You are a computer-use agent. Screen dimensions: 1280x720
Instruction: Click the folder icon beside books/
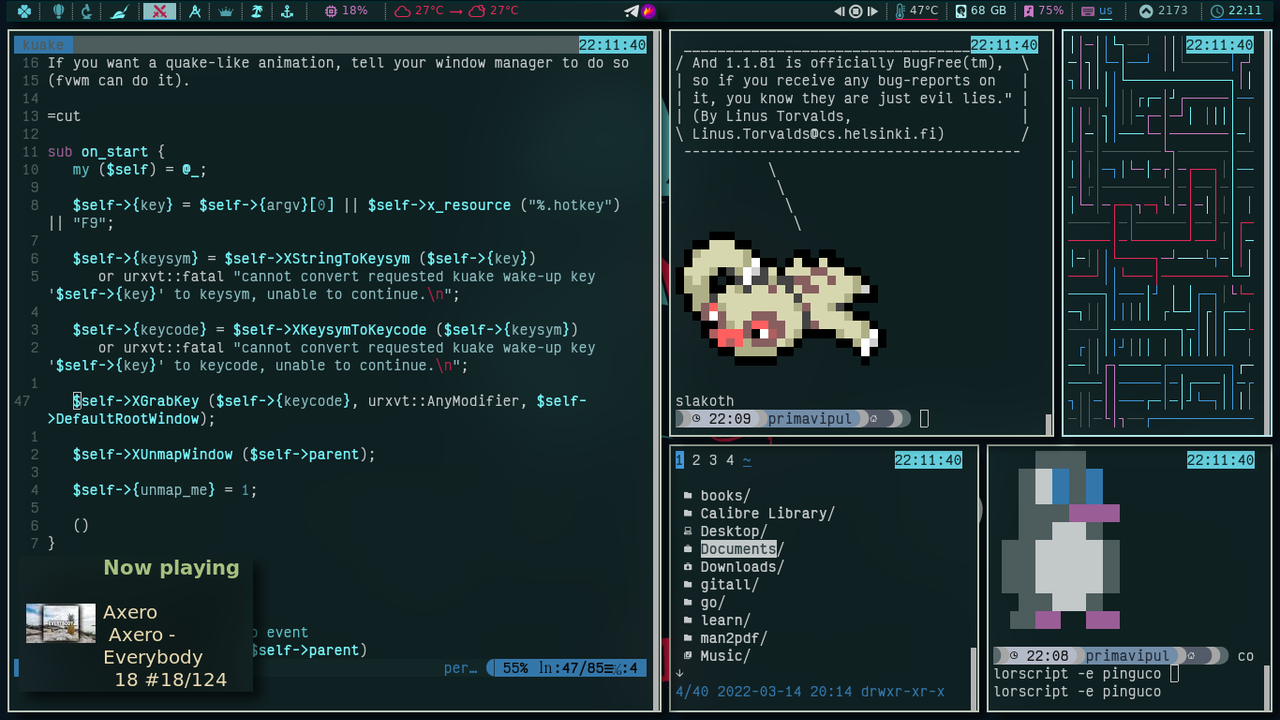(x=688, y=496)
